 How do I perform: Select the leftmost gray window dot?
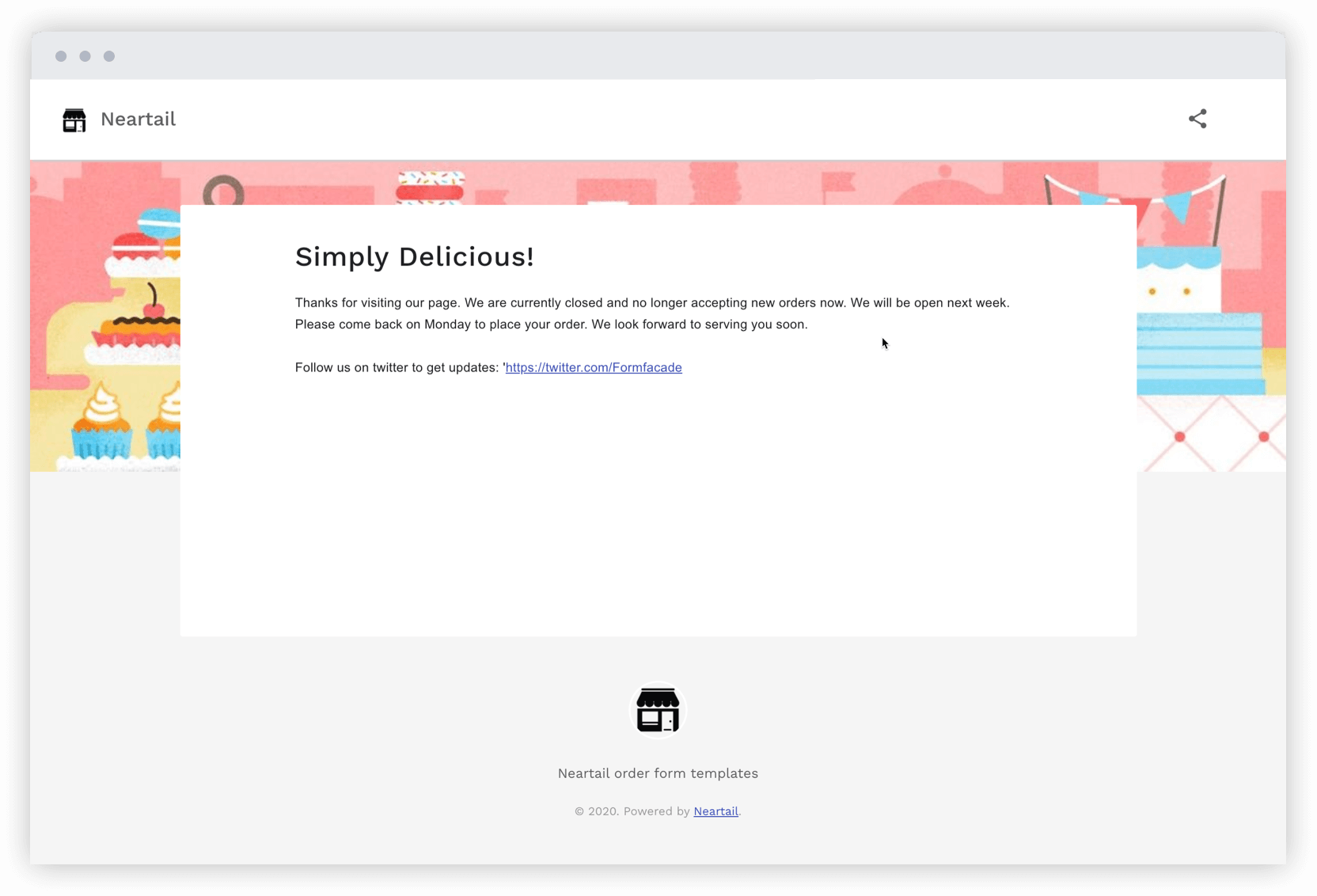(61, 56)
